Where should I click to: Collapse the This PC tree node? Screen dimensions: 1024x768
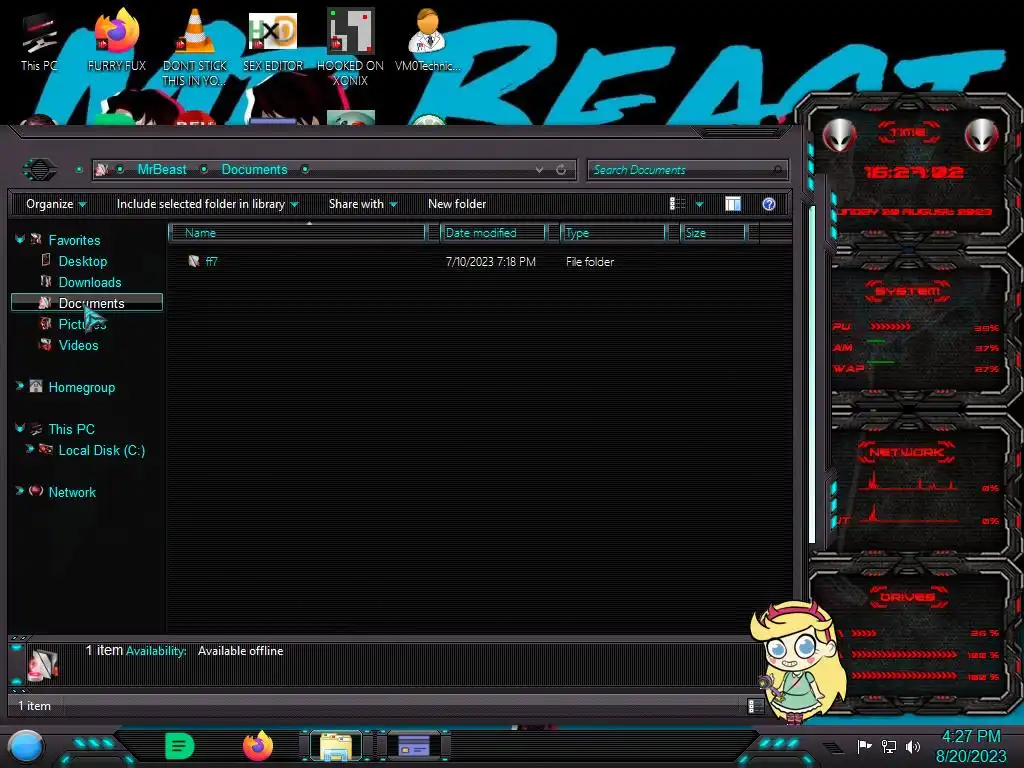pos(20,428)
